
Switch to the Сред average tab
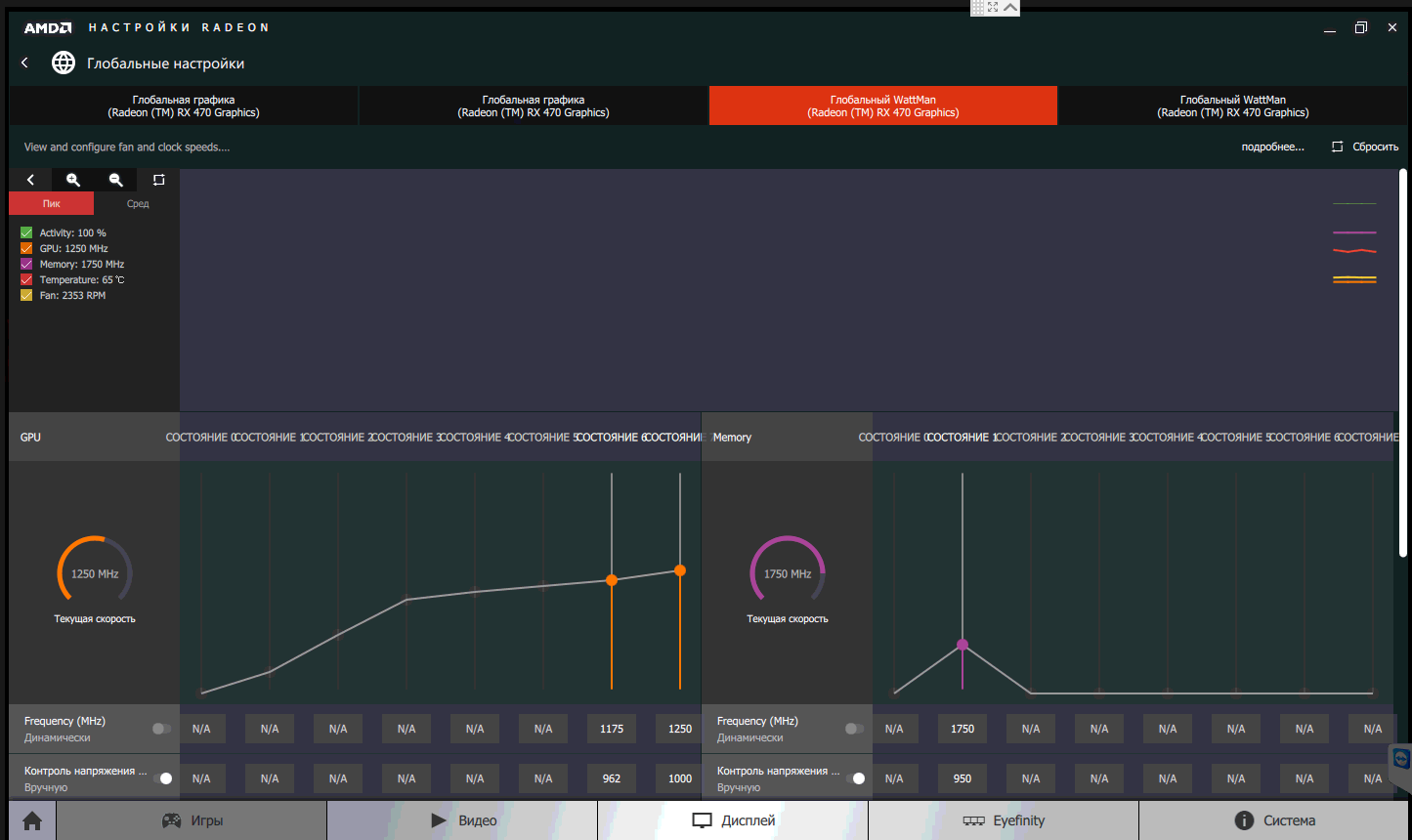[x=138, y=203]
